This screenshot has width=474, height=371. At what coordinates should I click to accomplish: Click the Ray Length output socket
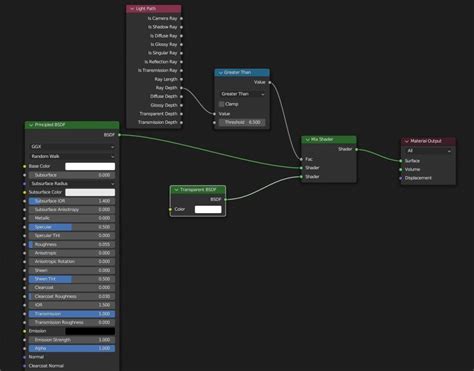pos(181,79)
